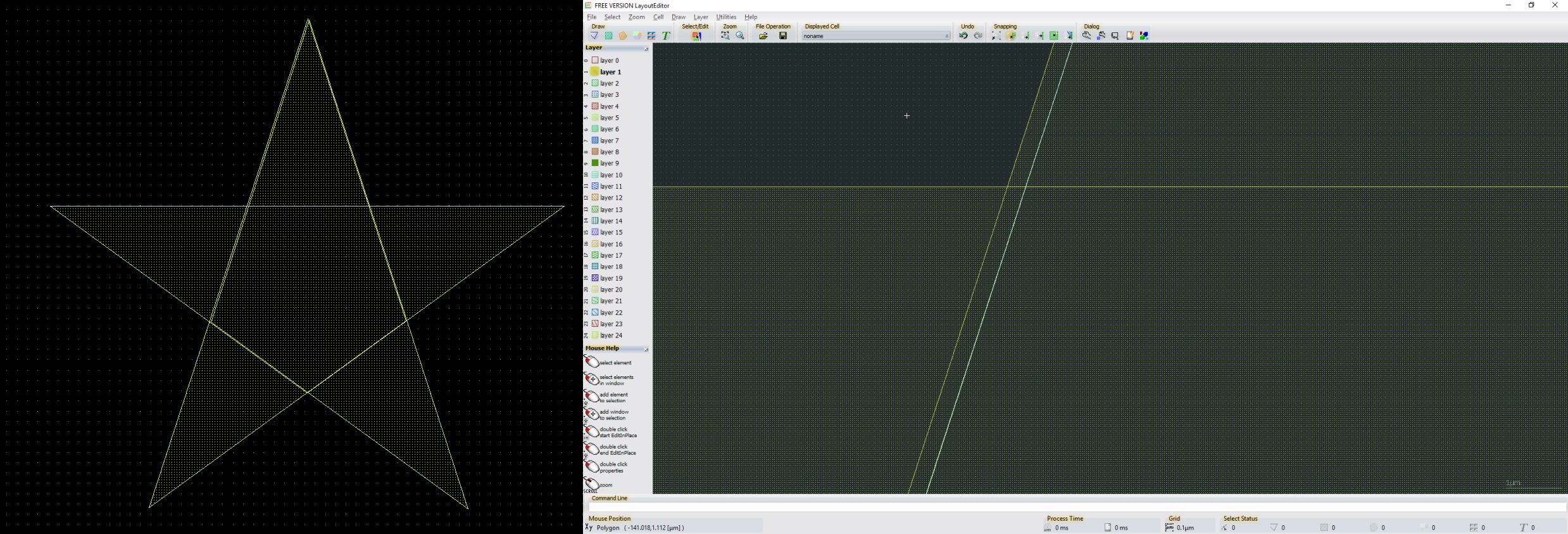Open the Utilities menu

tap(726, 17)
